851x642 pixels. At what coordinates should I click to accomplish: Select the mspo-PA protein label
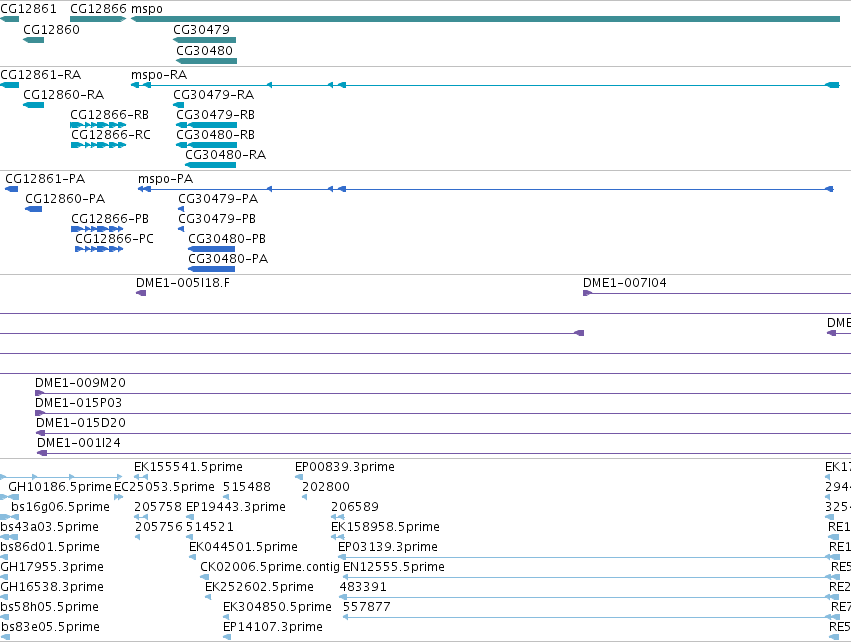pyautogui.click(x=166, y=179)
